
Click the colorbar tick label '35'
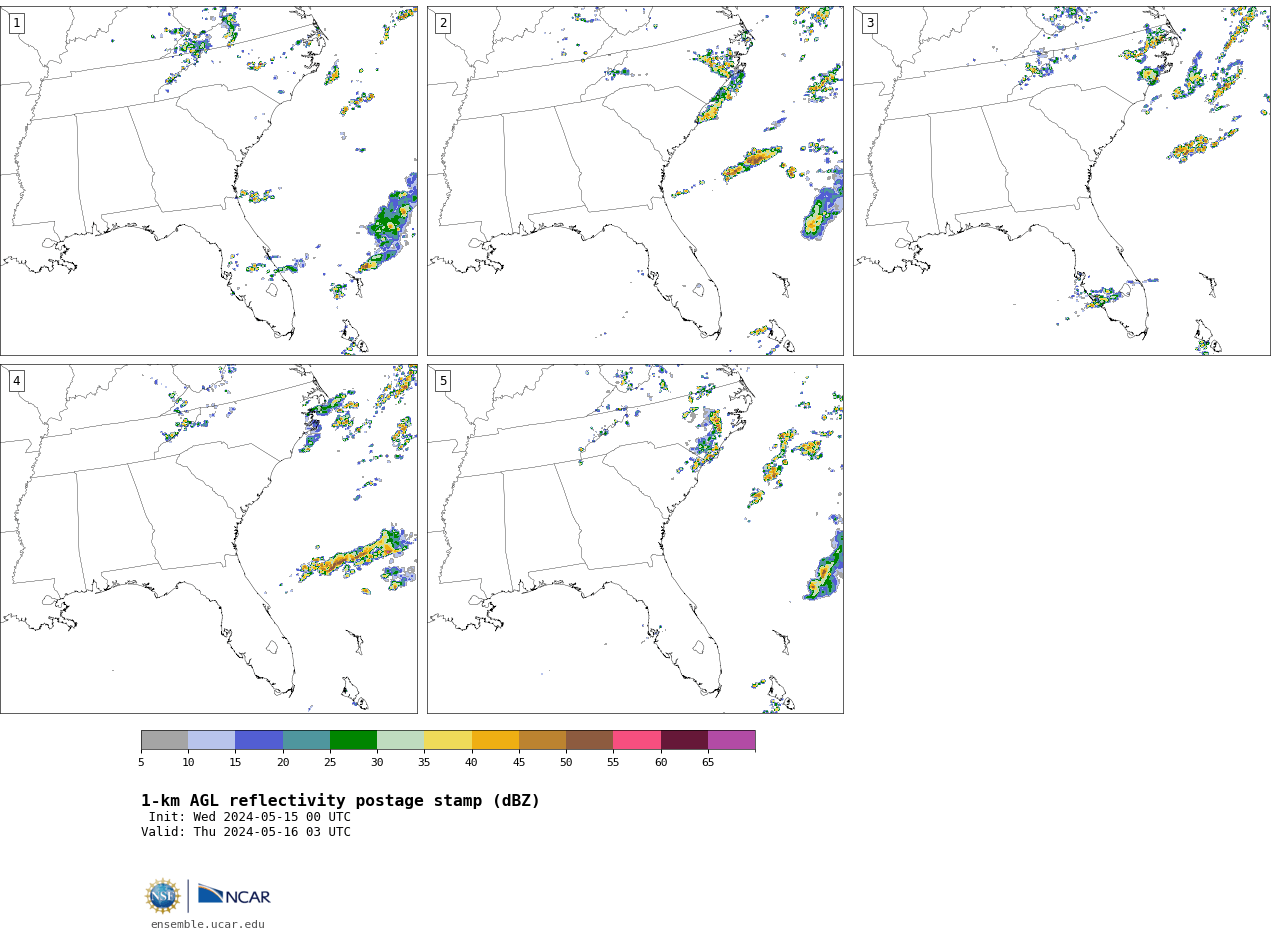point(424,763)
